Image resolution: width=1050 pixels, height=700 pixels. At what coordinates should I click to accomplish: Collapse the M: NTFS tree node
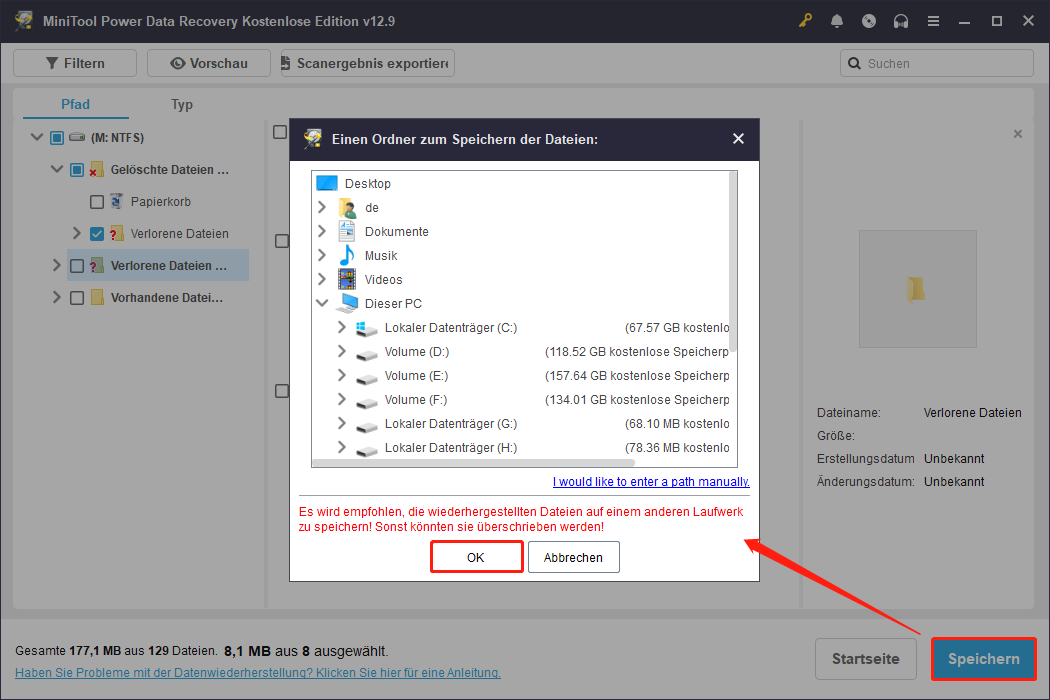pyautogui.click(x=37, y=137)
